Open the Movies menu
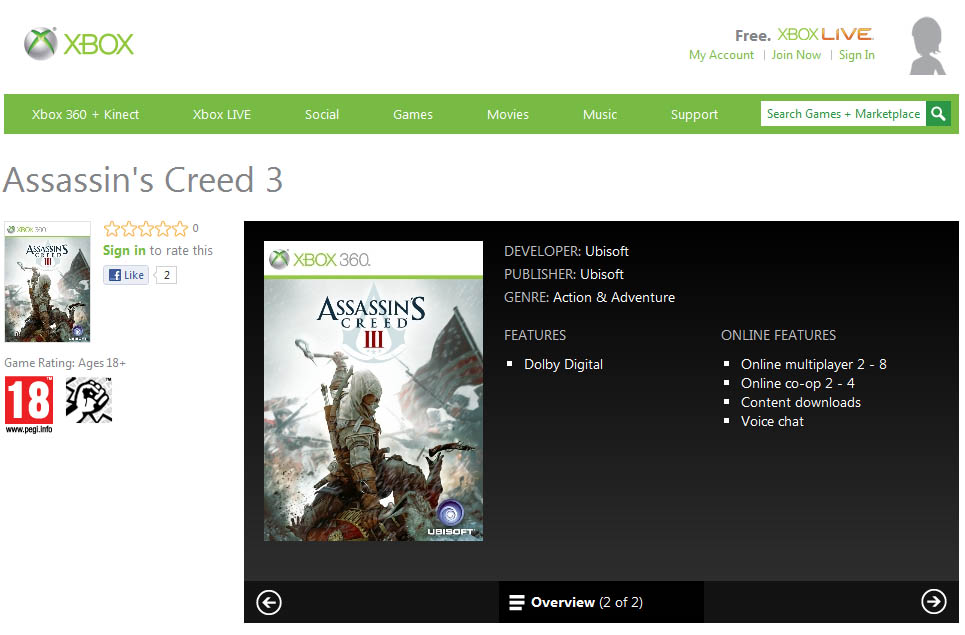 (x=508, y=115)
